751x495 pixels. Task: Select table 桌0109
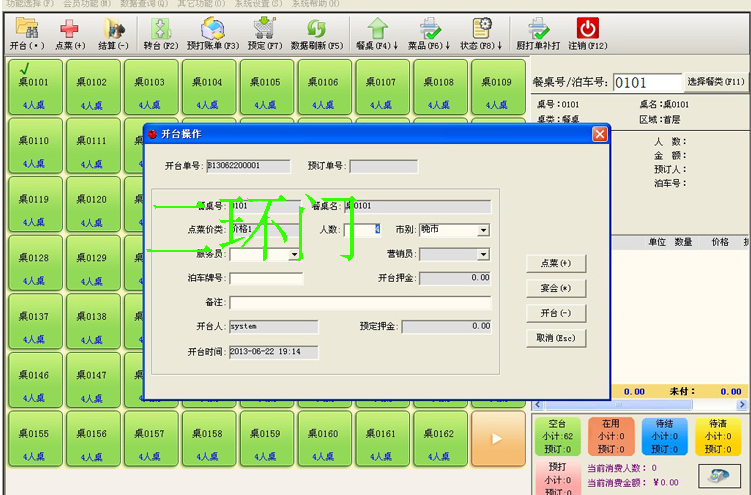pos(498,87)
